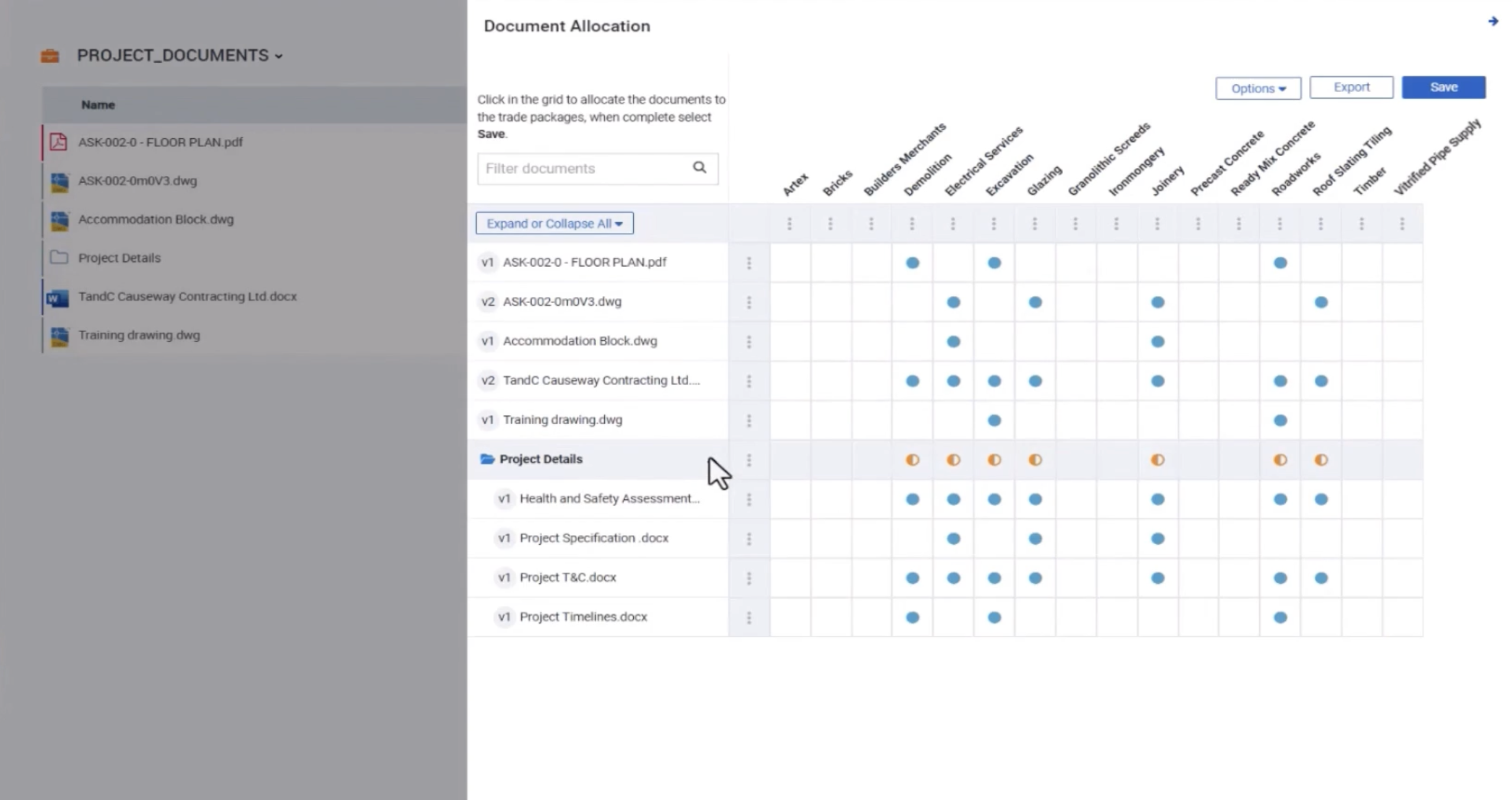Click the Export button
This screenshot has width=1512, height=800.
click(x=1351, y=87)
